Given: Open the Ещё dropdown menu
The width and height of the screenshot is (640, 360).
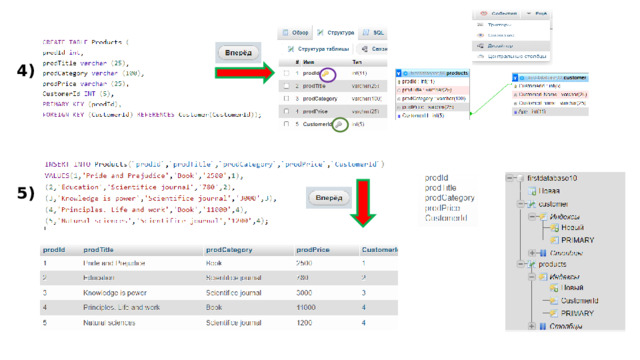Looking at the screenshot, I should [x=537, y=14].
